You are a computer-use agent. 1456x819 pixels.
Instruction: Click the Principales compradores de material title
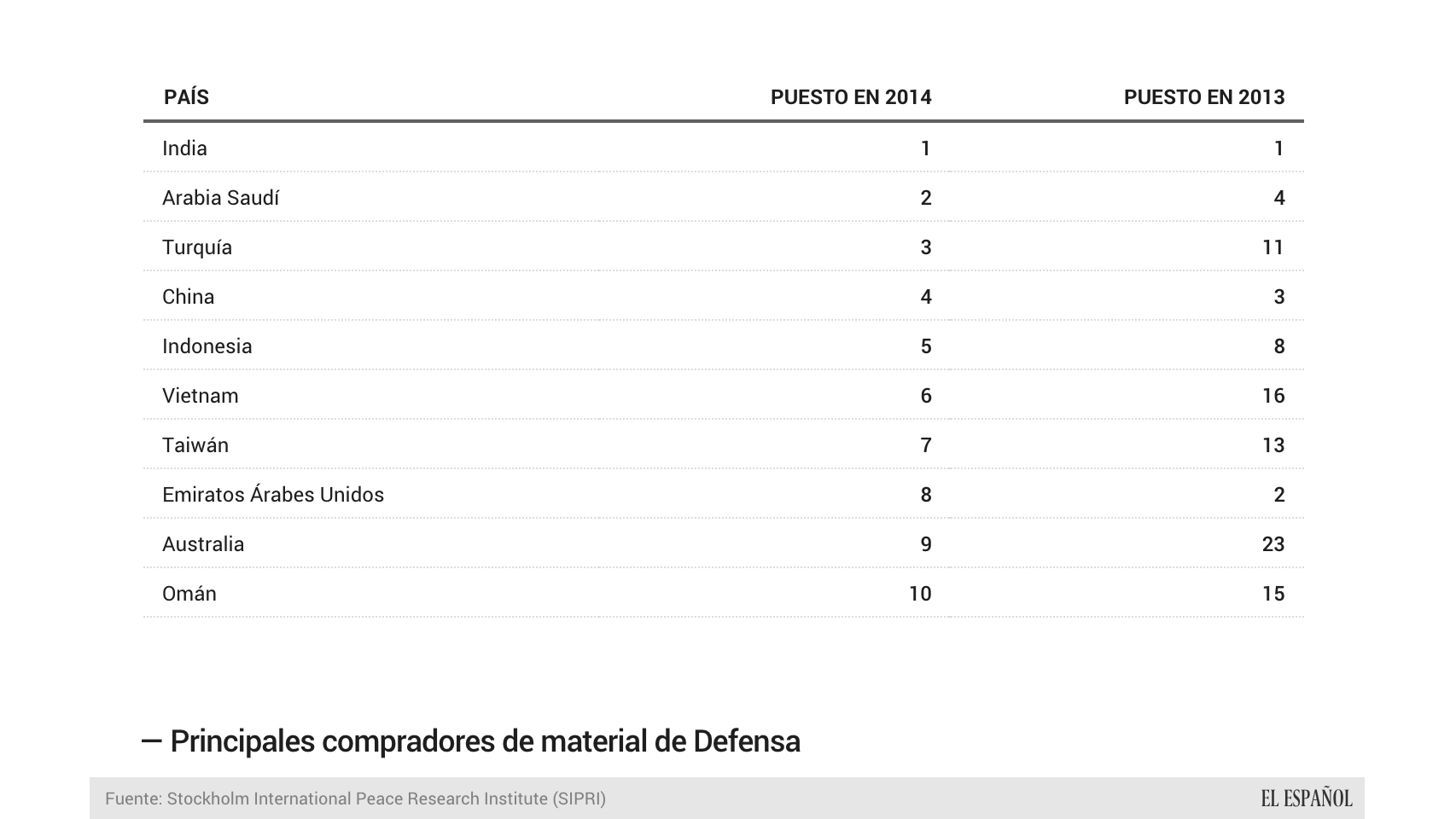[x=485, y=741]
